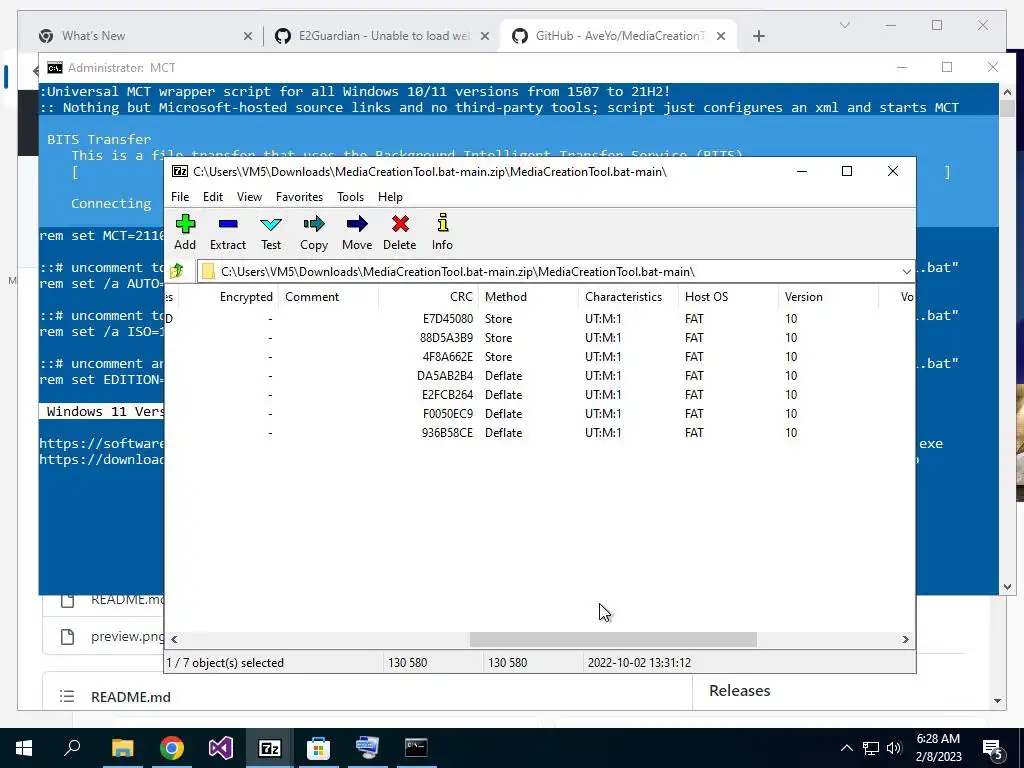Go up one folder level in 7-Zip
1024x768 pixels.
click(x=176, y=271)
